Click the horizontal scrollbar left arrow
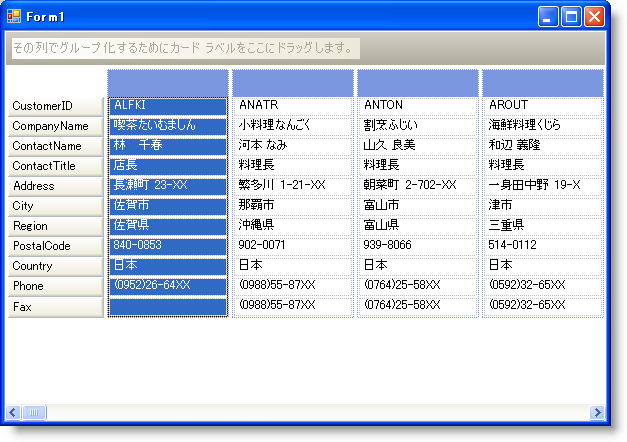Screen dimensions: 627x442 pyautogui.click(x=12, y=412)
